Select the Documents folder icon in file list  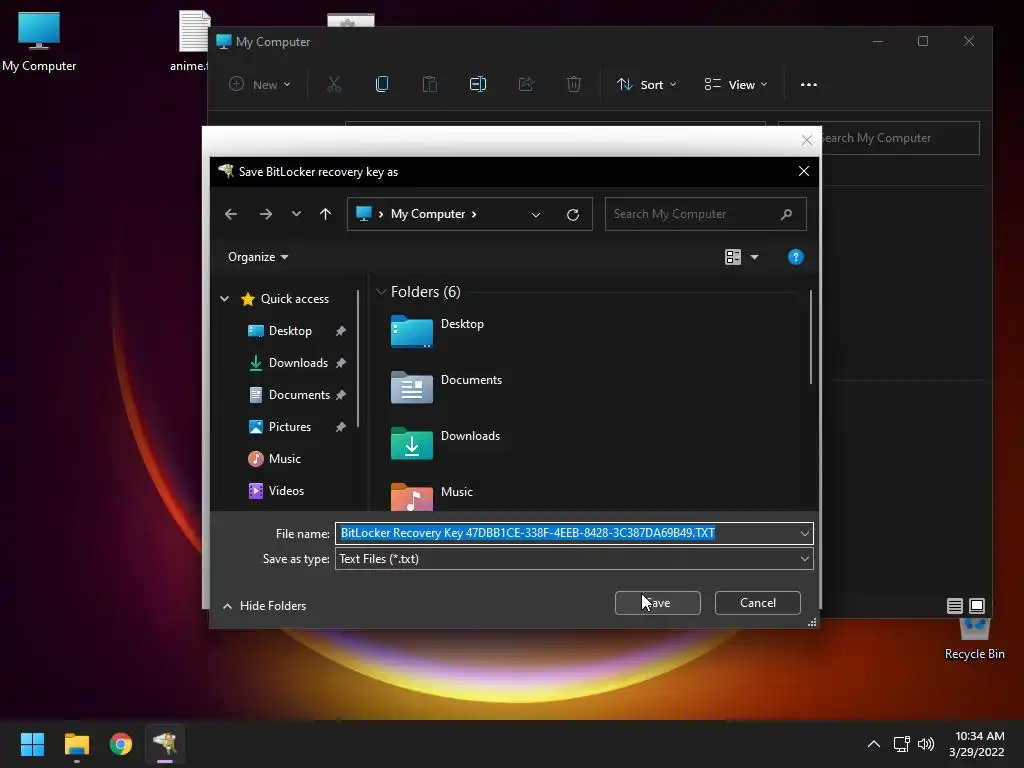(x=411, y=387)
